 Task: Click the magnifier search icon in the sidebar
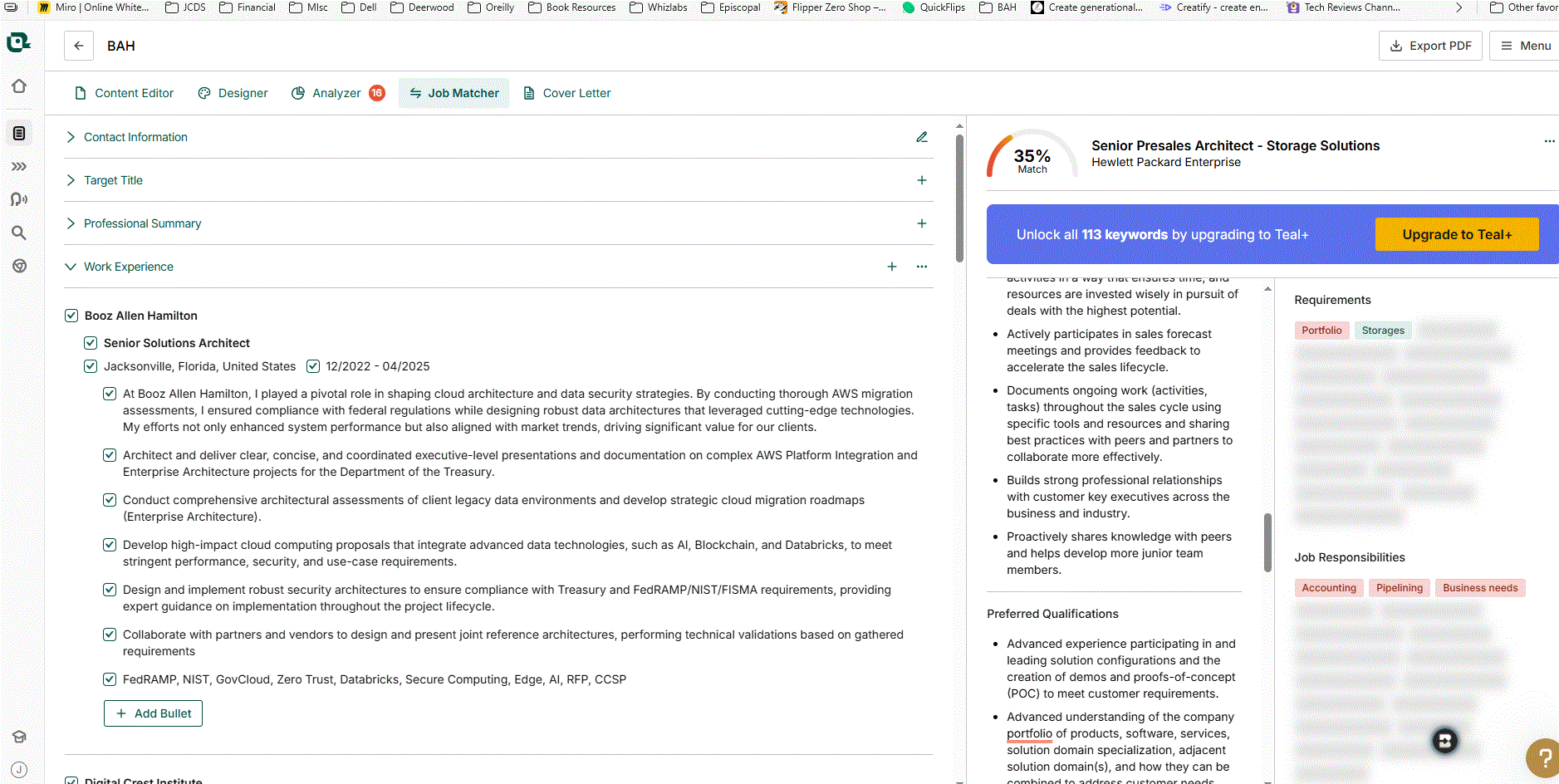19,233
